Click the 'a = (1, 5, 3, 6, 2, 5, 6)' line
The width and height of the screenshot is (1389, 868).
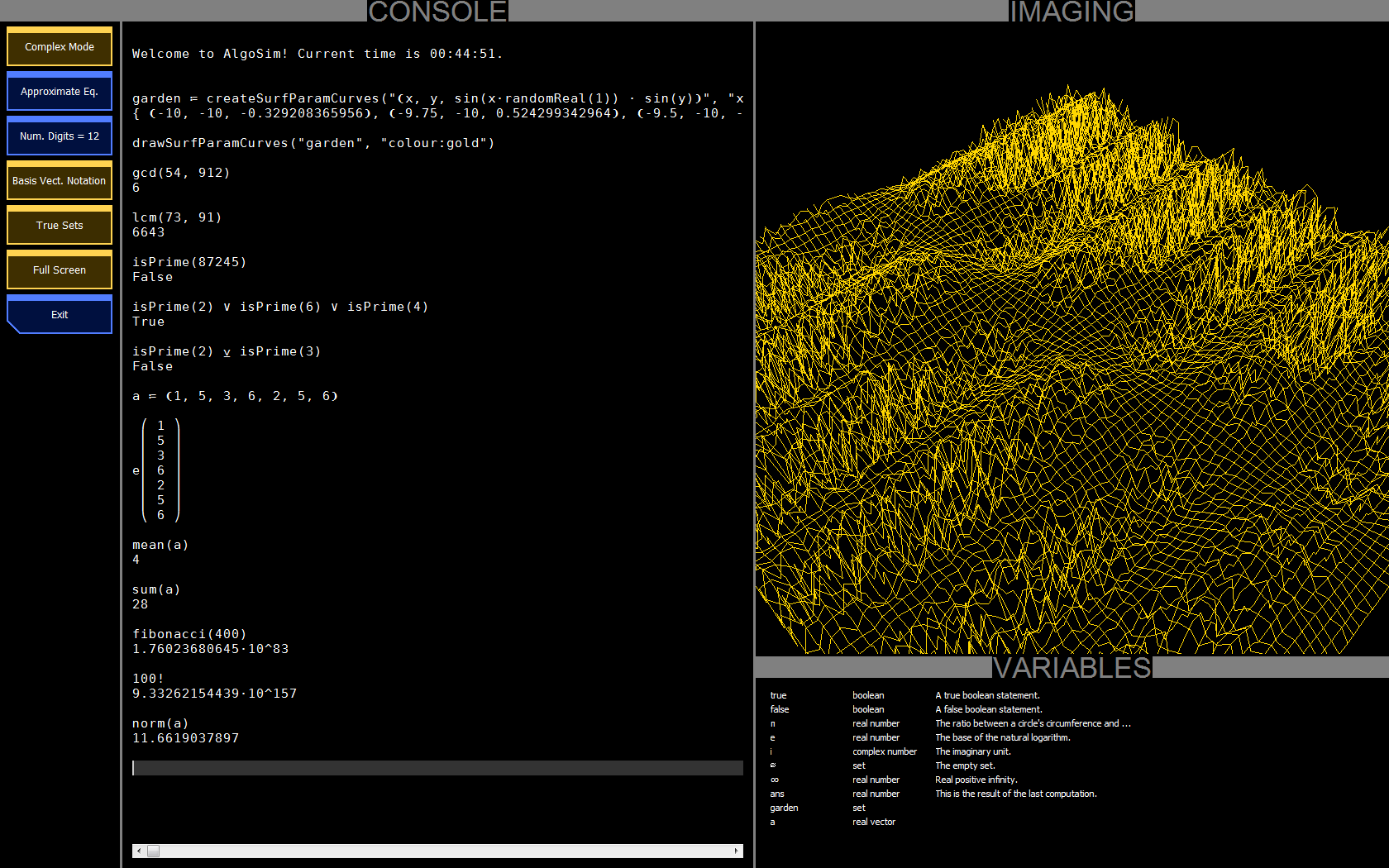click(235, 396)
